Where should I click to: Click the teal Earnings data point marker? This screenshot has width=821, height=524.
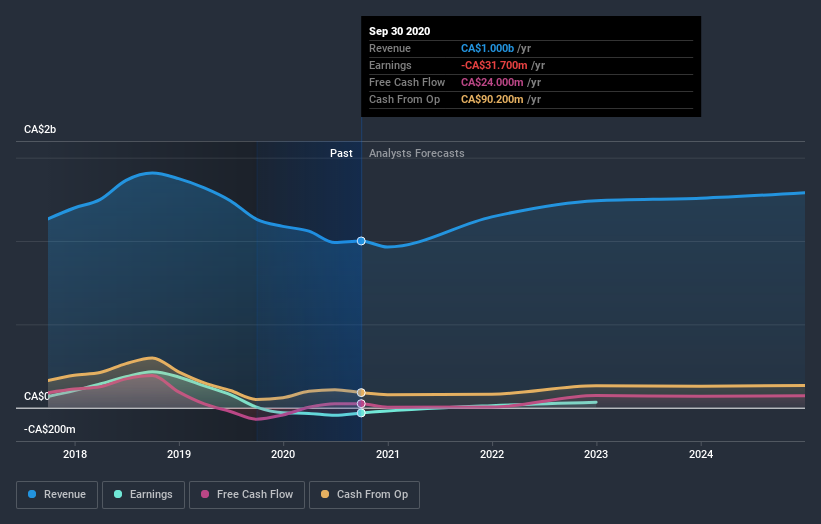tap(361, 413)
